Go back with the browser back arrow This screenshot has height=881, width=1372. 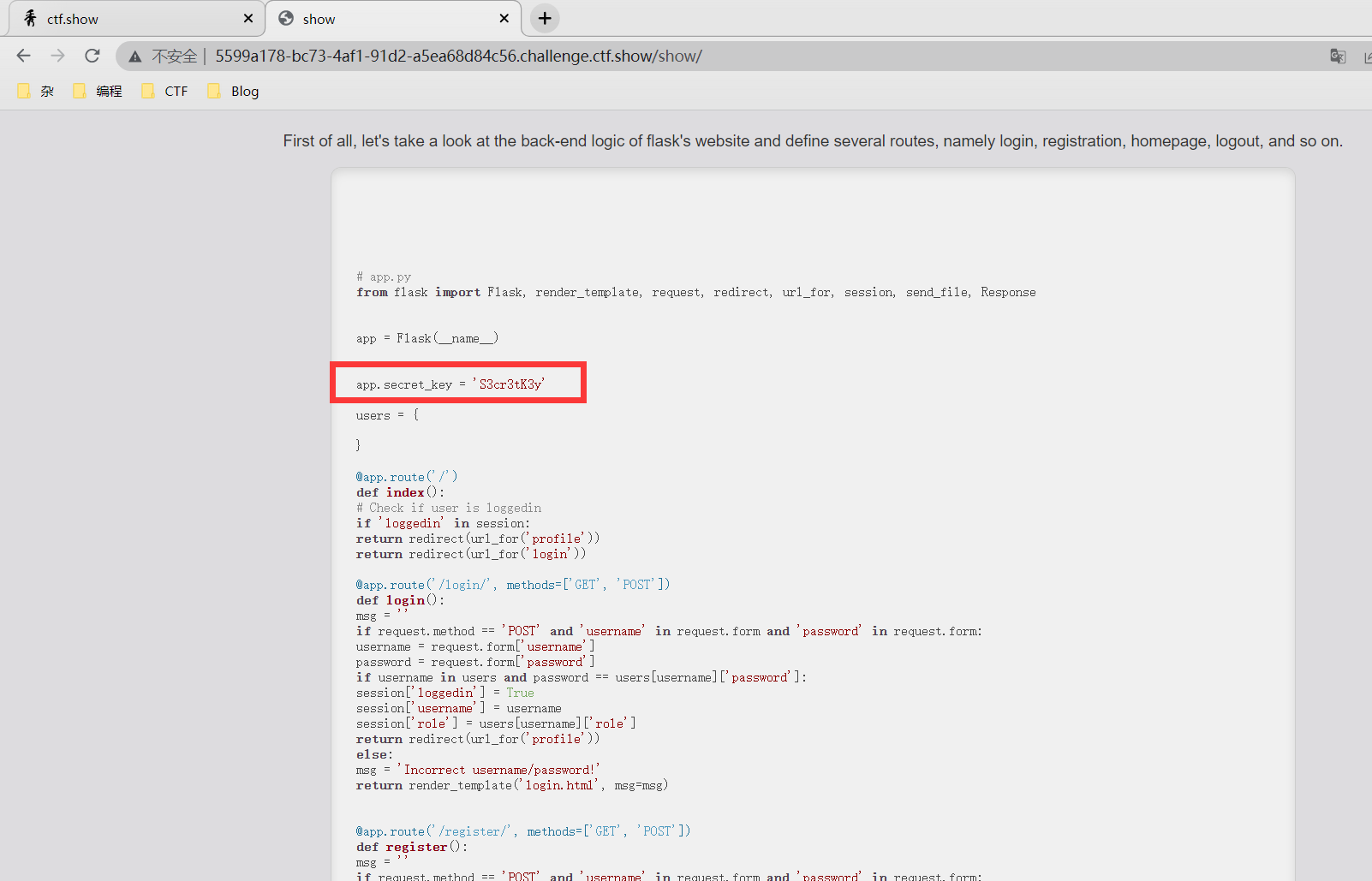23,56
